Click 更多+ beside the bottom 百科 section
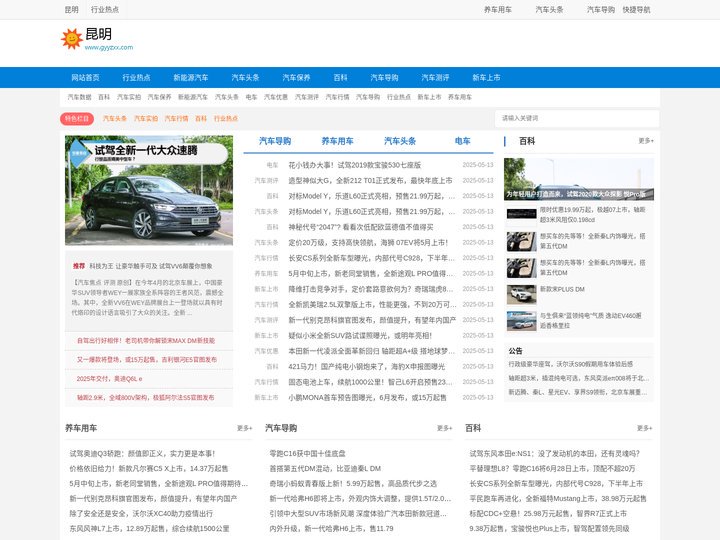The image size is (720, 540). point(644,428)
